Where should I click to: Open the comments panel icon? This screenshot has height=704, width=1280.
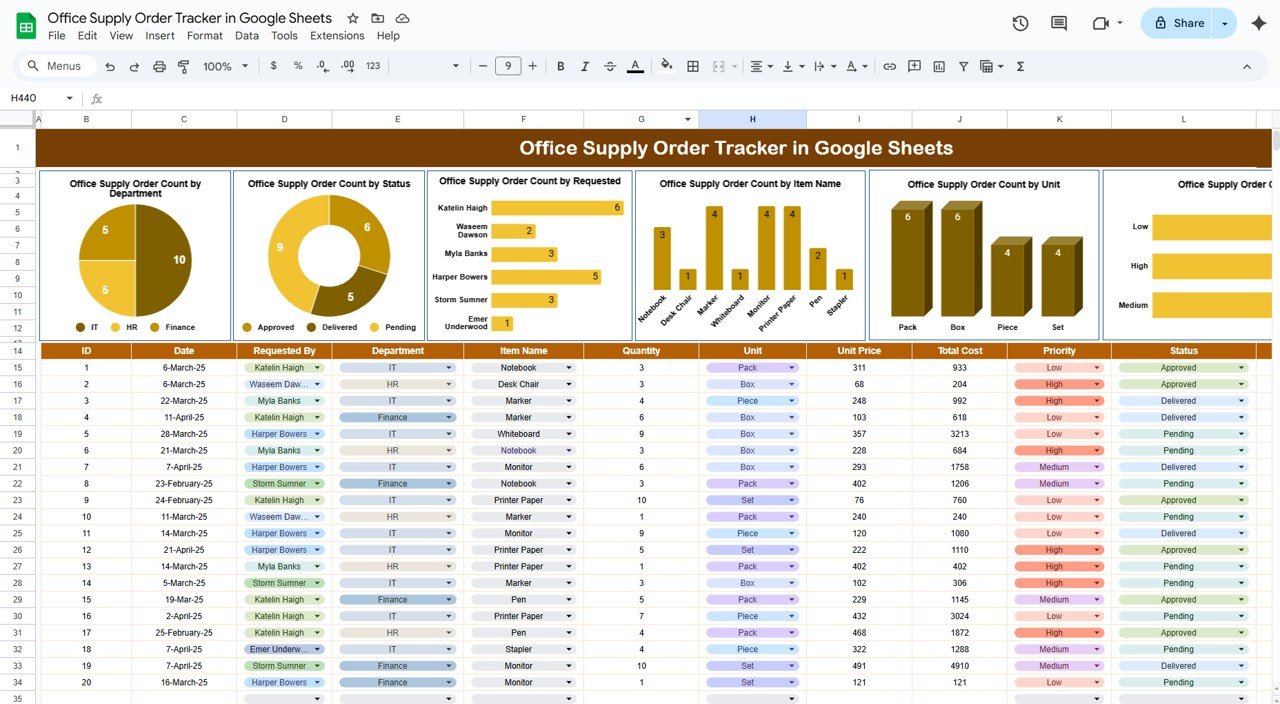tap(1059, 23)
